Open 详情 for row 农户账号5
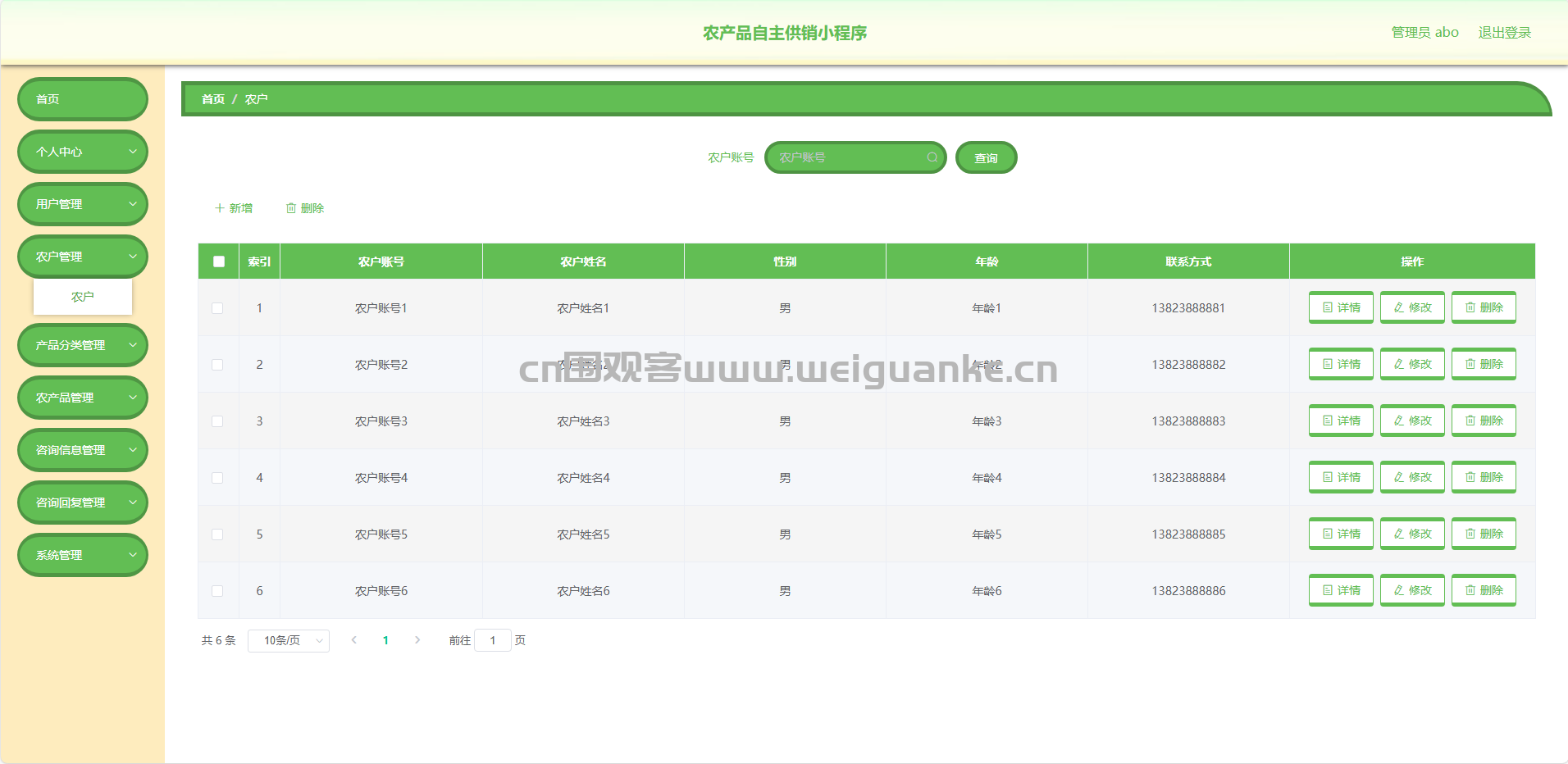The height and width of the screenshot is (764, 1568). click(1341, 534)
